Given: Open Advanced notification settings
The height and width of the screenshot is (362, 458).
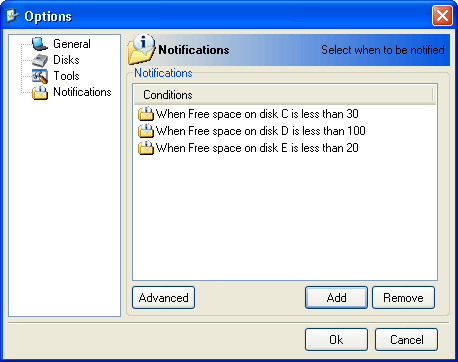Looking at the screenshot, I should tap(163, 297).
